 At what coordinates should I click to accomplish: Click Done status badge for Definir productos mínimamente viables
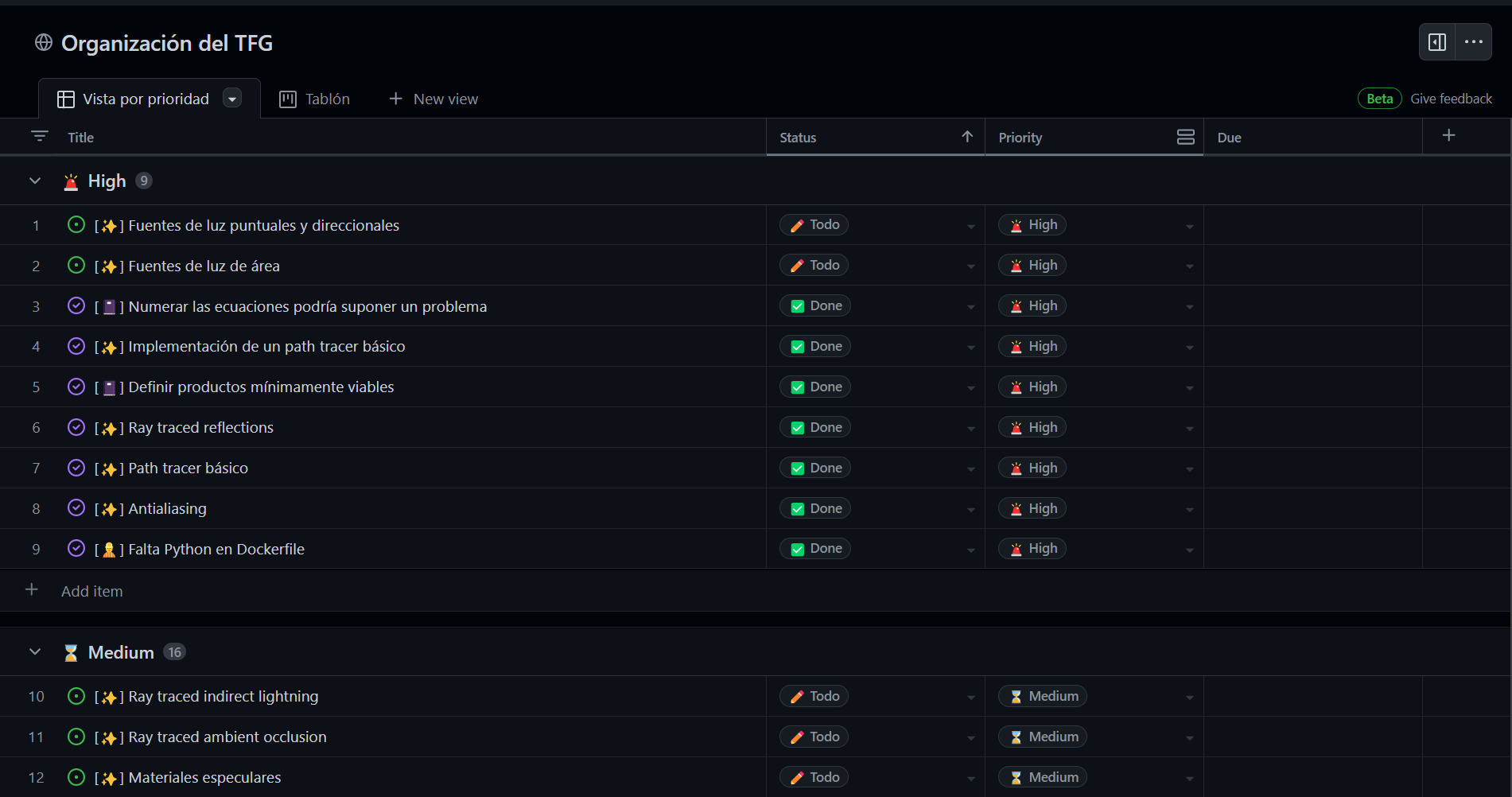click(x=815, y=387)
